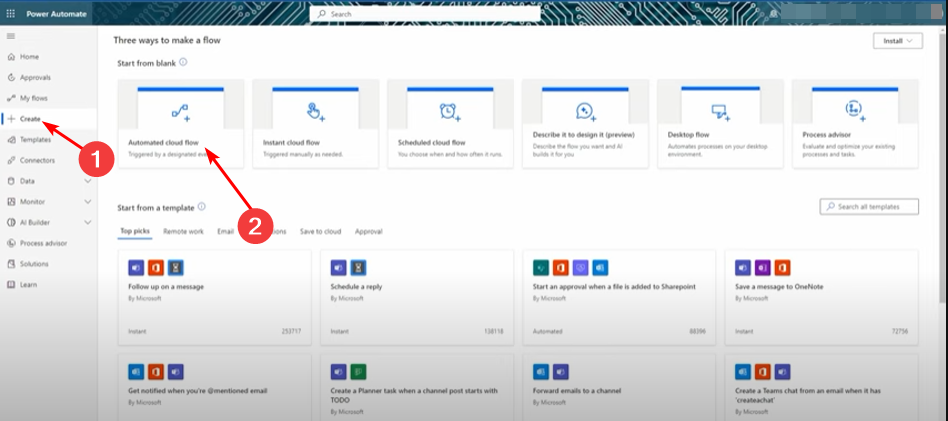The image size is (948, 421).
Task: Click the AI Builder icon
Action: click(10, 223)
